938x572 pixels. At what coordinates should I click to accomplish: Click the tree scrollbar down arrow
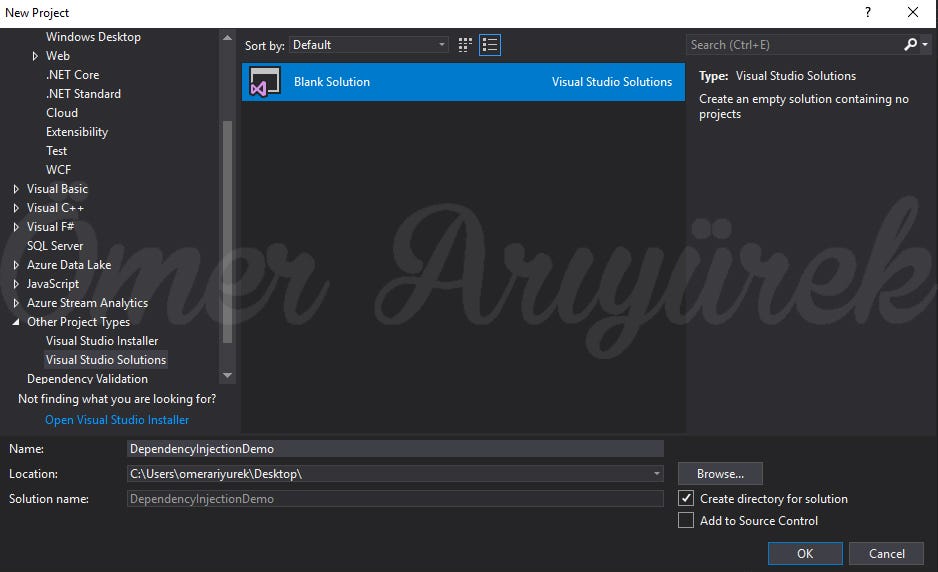pos(227,376)
